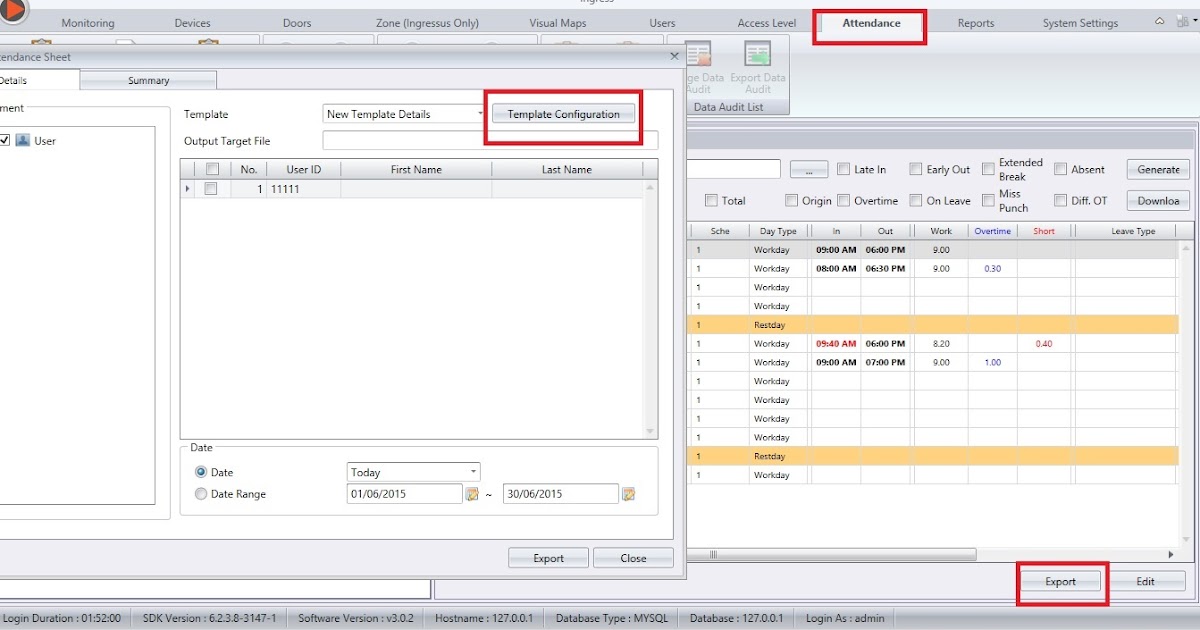Open the Reports ribbon tab
The width and height of the screenshot is (1200, 630).
(975, 21)
